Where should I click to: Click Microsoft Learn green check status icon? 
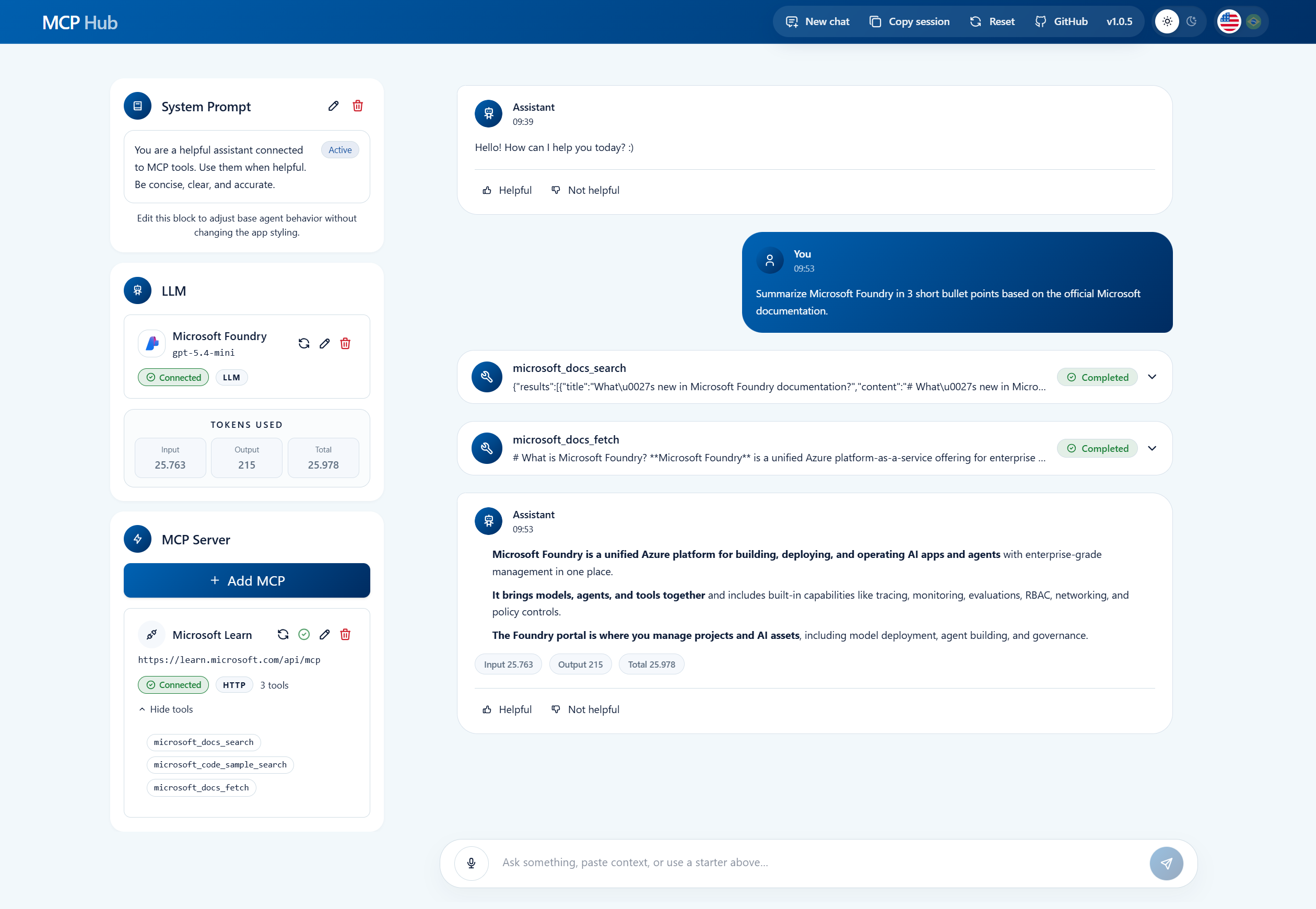pos(304,635)
